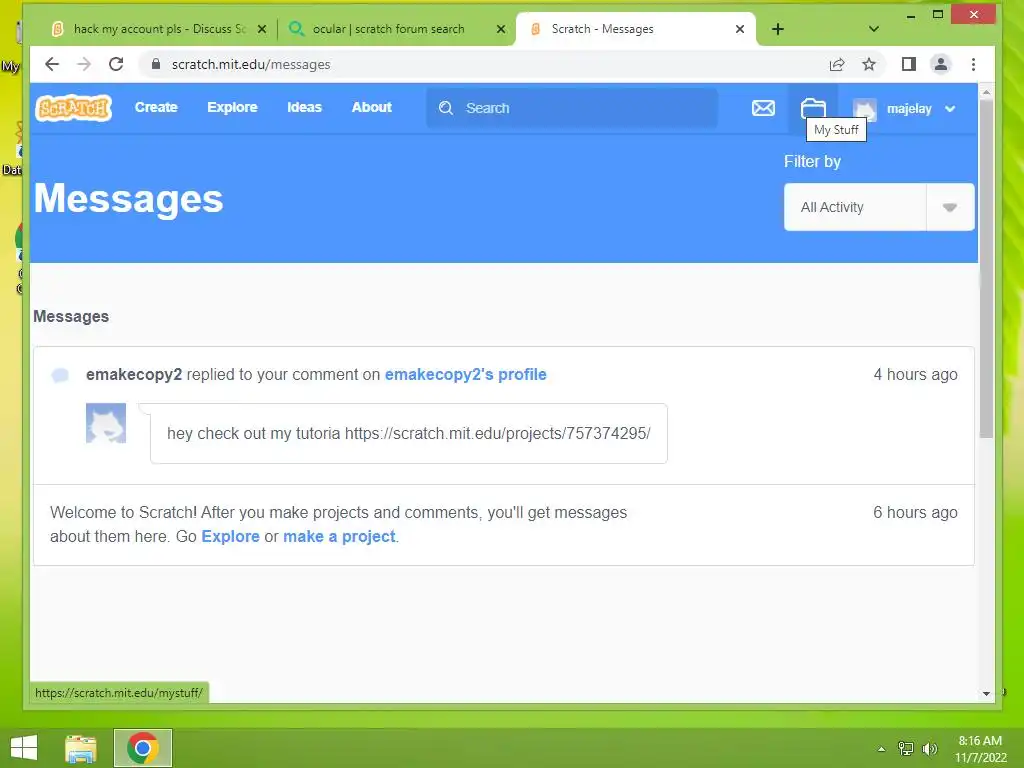Viewport: 1024px width, 768px height.
Task: Click the page scrollbar down arrow
Action: point(986,694)
